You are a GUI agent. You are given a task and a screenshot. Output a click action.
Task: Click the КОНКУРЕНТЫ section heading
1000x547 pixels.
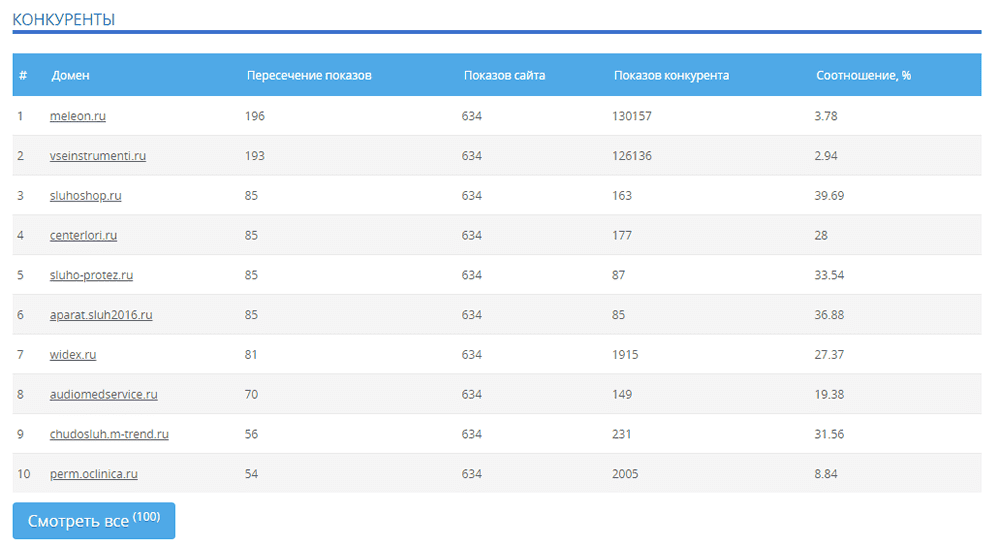64,20
